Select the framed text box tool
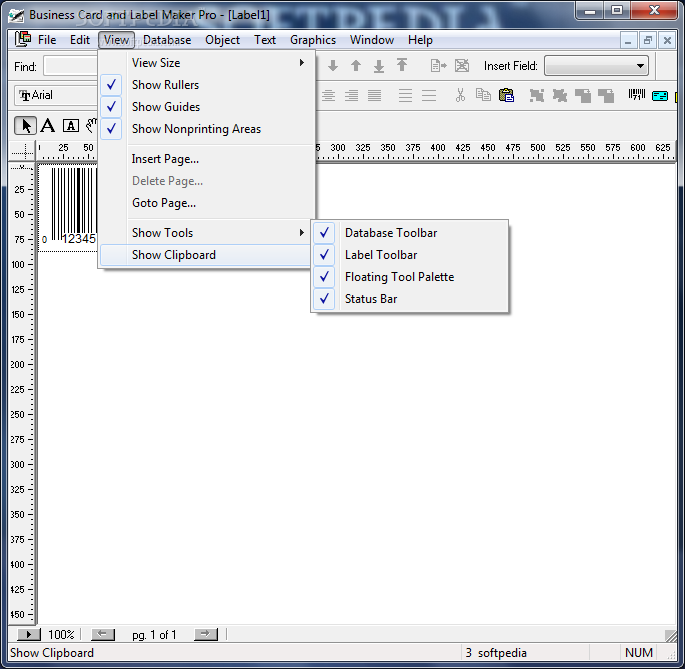Viewport: 685px width, 669px height. click(x=71, y=126)
